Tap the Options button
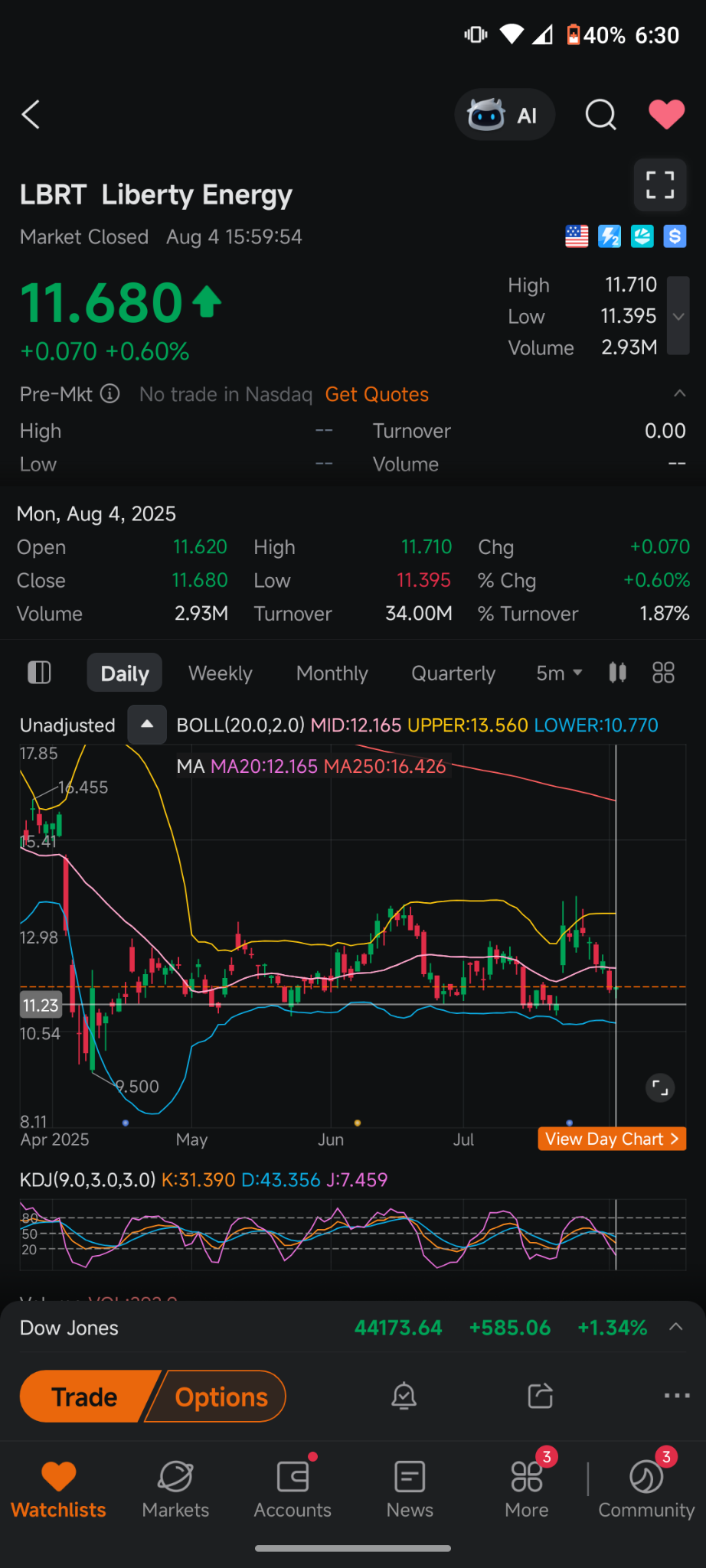 pos(217,1397)
